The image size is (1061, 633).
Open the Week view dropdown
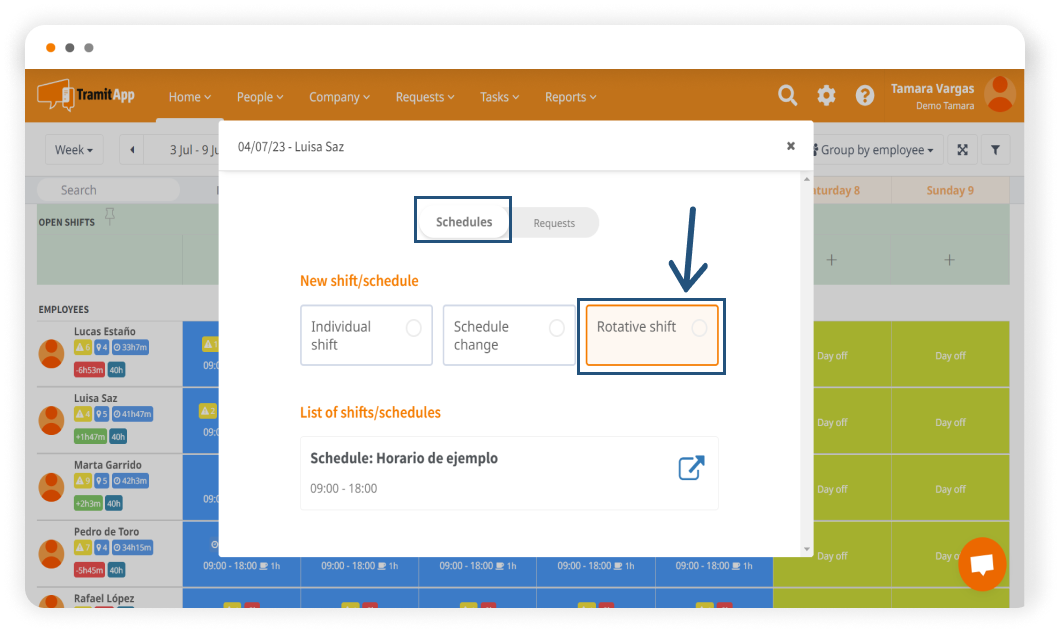[73, 149]
